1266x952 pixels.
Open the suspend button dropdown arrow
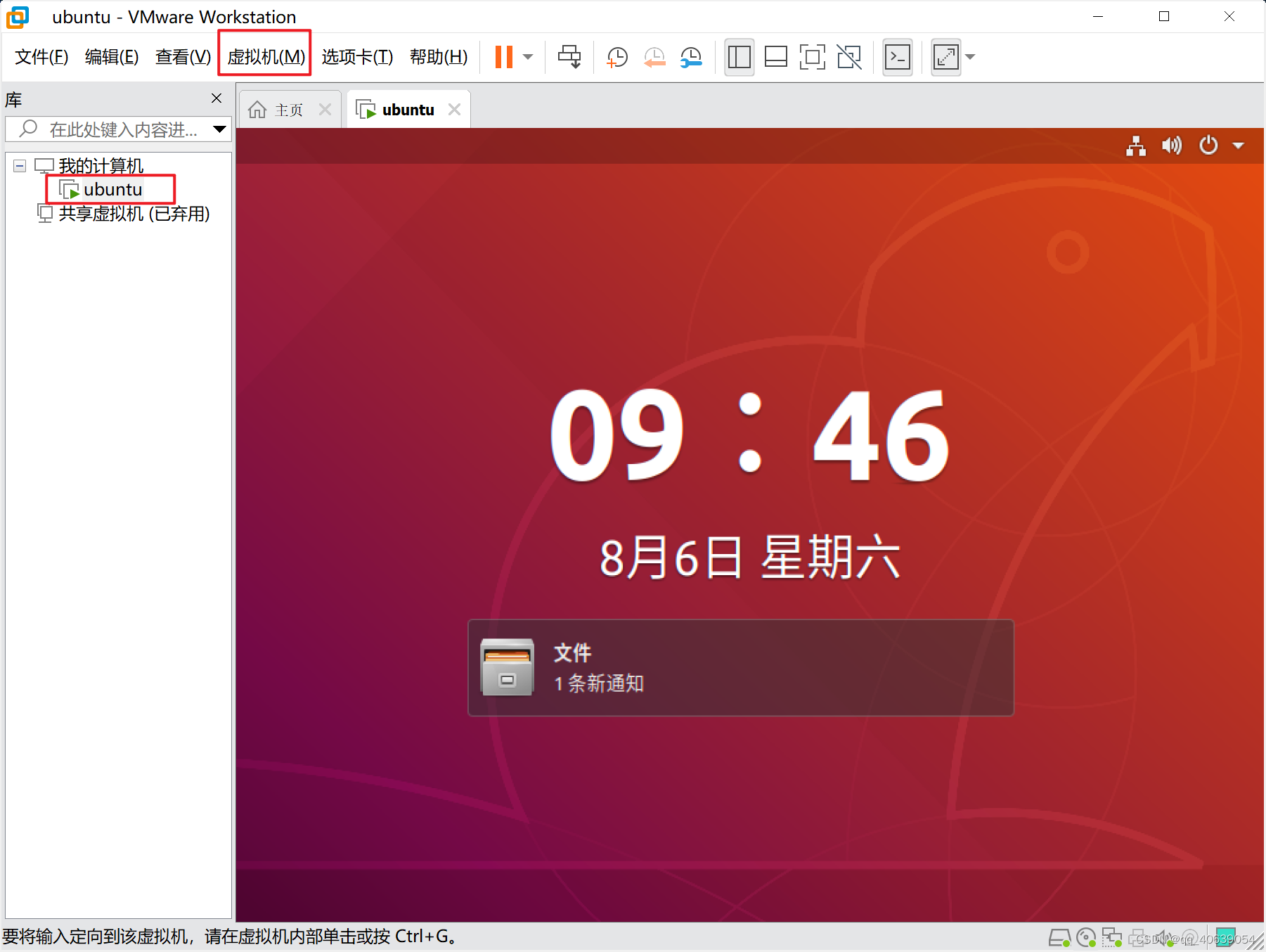tap(528, 57)
